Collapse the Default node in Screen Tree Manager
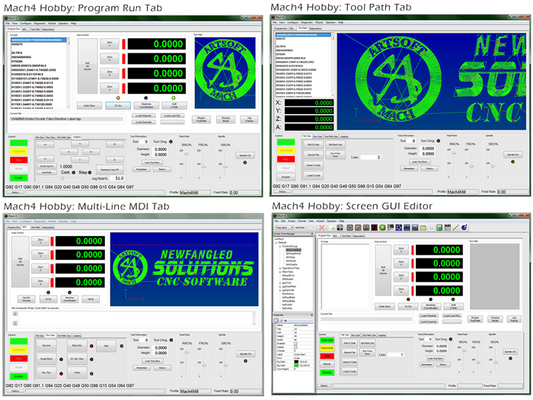This screenshot has width=533, height=400. [x=276, y=243]
